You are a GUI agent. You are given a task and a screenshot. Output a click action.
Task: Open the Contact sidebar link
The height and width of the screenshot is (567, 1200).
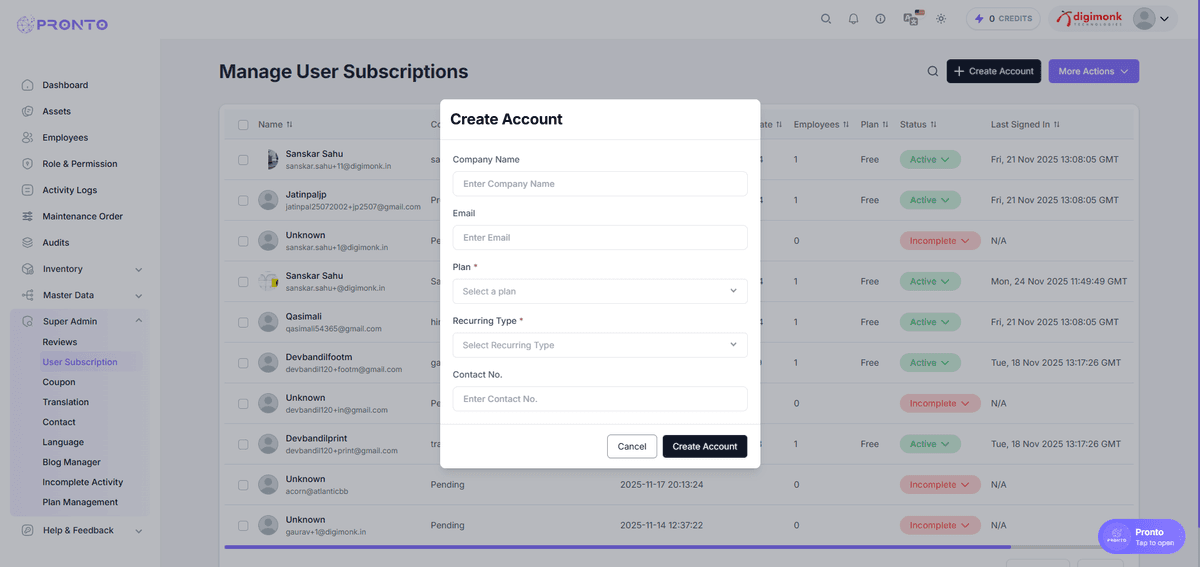pos(59,422)
